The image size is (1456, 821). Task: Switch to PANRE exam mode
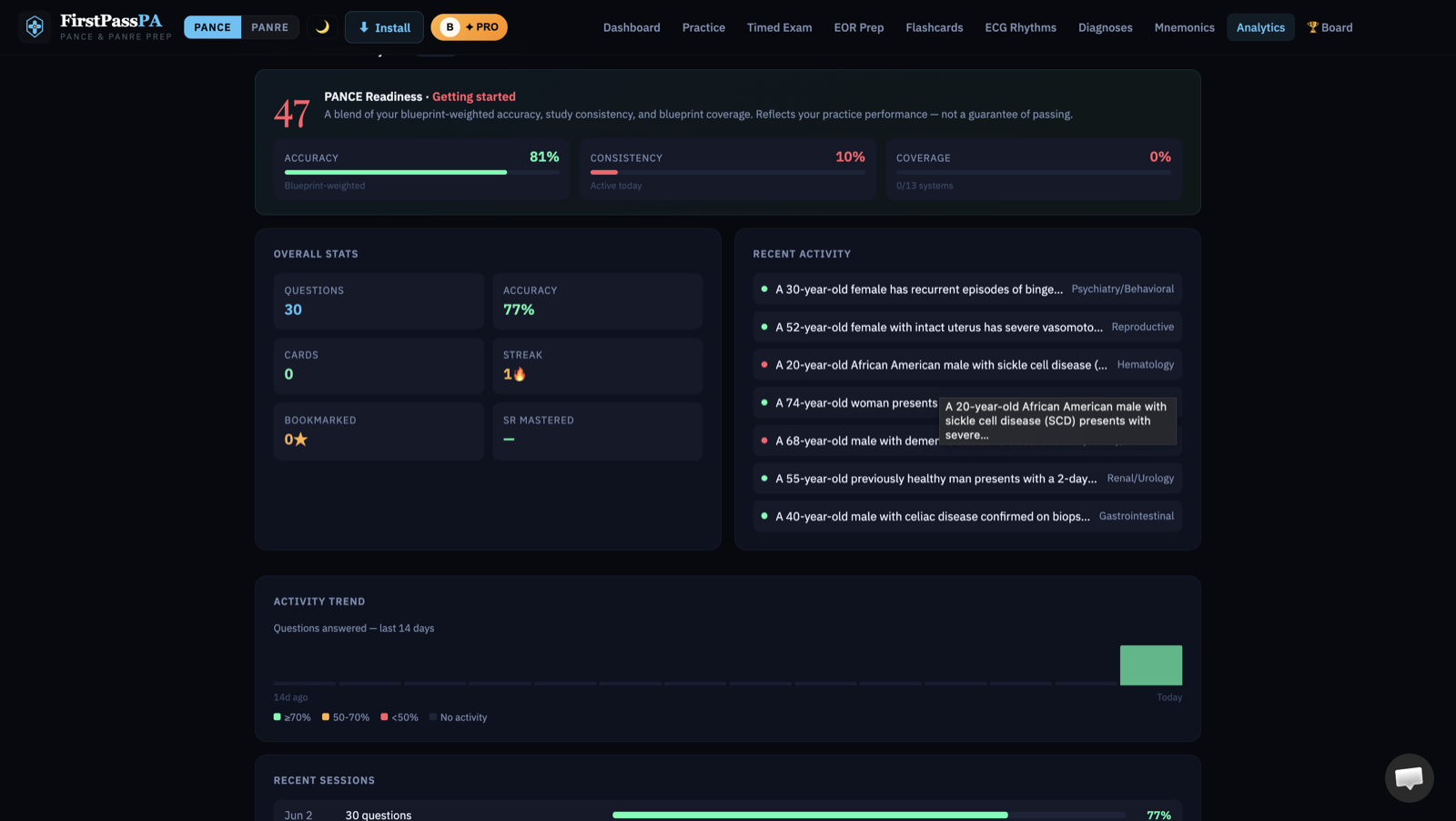click(270, 27)
